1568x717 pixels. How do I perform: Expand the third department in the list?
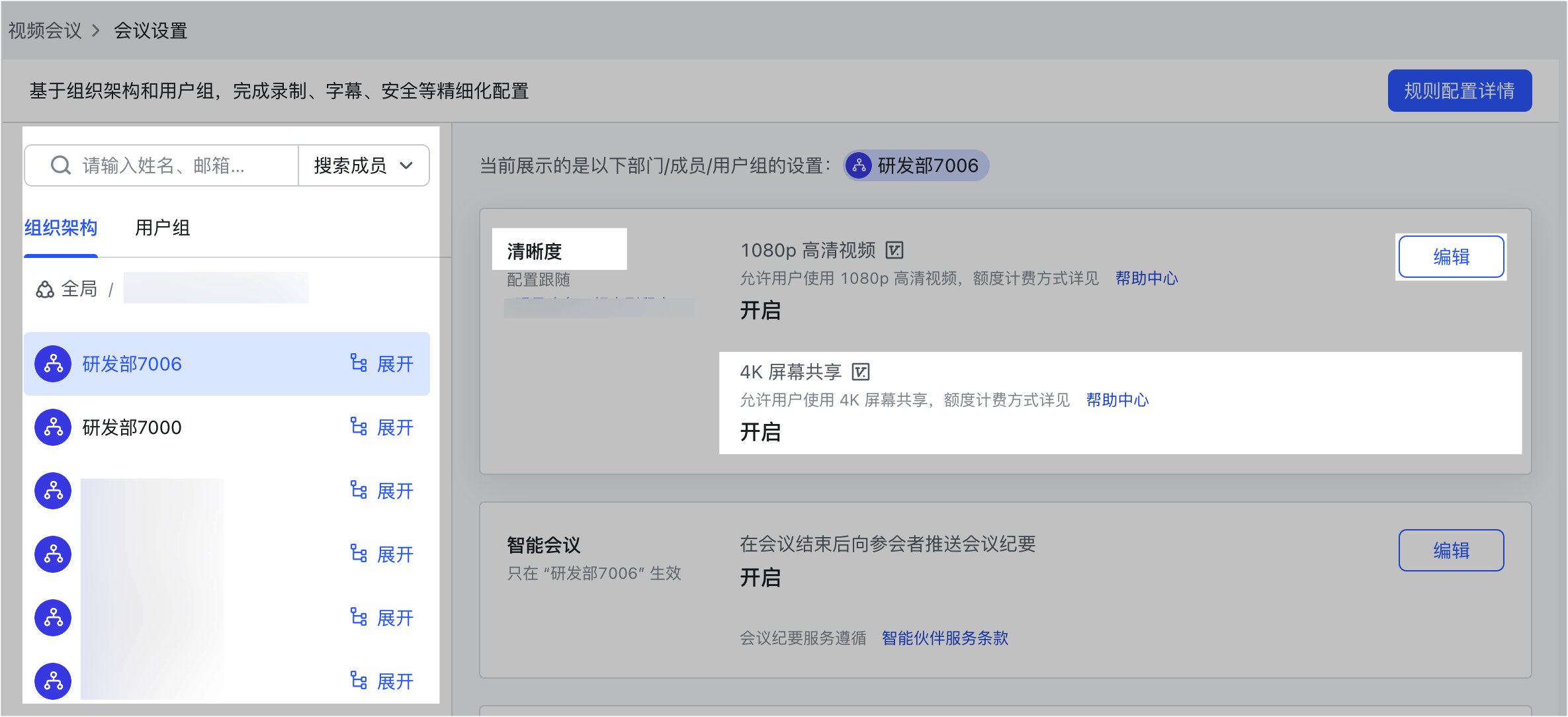tap(394, 491)
